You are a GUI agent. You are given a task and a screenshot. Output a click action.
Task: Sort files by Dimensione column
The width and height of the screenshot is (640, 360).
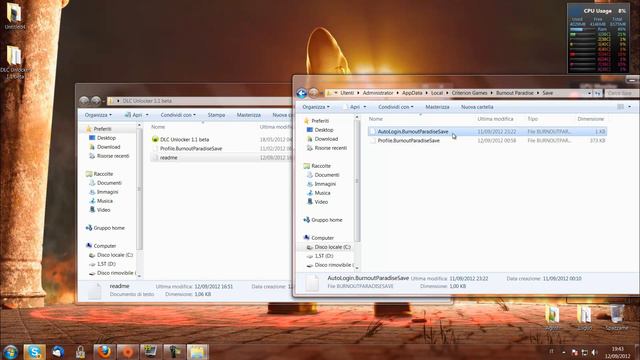point(590,119)
